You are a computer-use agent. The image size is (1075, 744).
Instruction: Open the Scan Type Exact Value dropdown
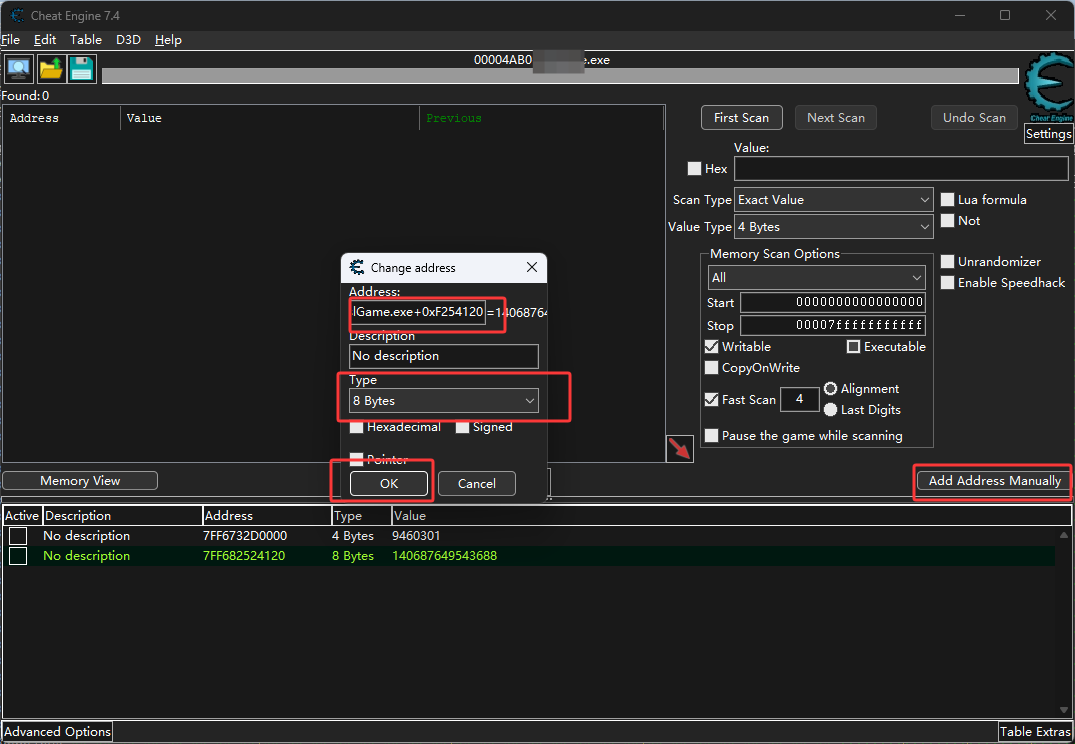tap(834, 200)
